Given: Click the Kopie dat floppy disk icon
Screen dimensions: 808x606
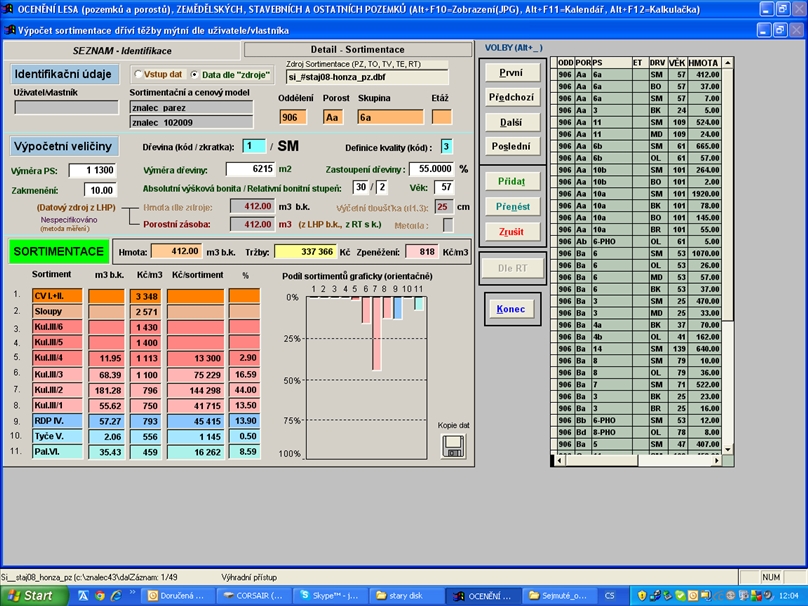Looking at the screenshot, I should coord(452,444).
